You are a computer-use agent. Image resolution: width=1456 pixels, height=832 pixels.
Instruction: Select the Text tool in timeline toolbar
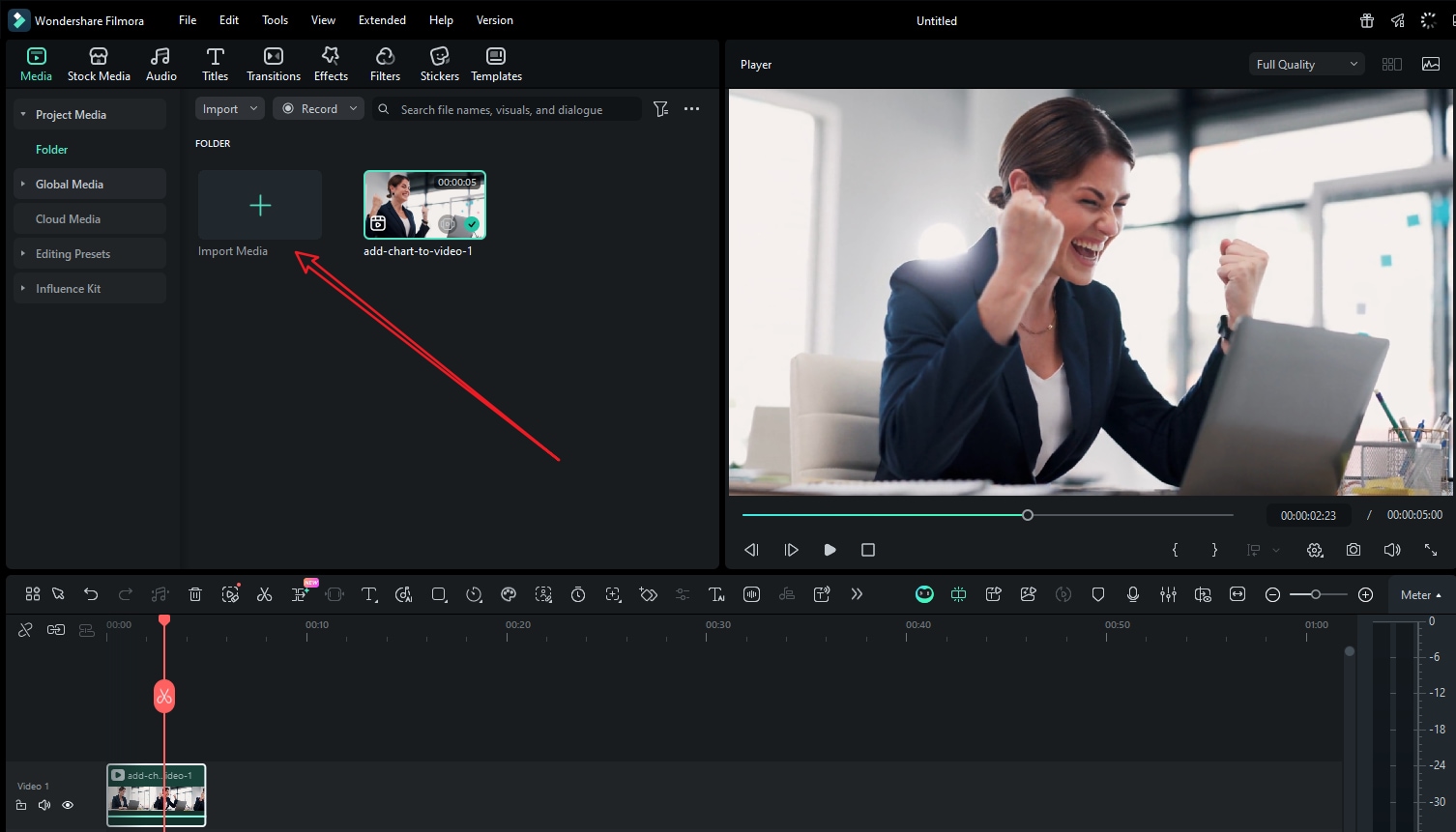pyautogui.click(x=369, y=594)
